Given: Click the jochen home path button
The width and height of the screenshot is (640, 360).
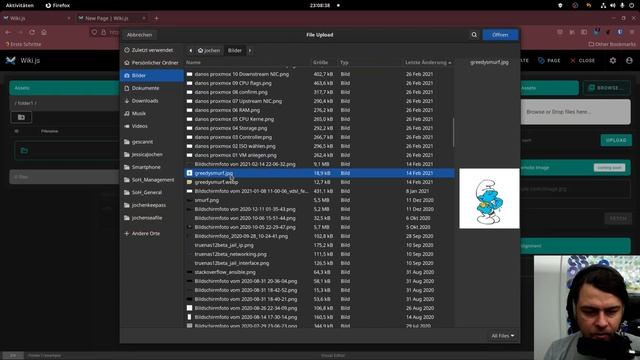Looking at the screenshot, I should (x=209, y=50).
